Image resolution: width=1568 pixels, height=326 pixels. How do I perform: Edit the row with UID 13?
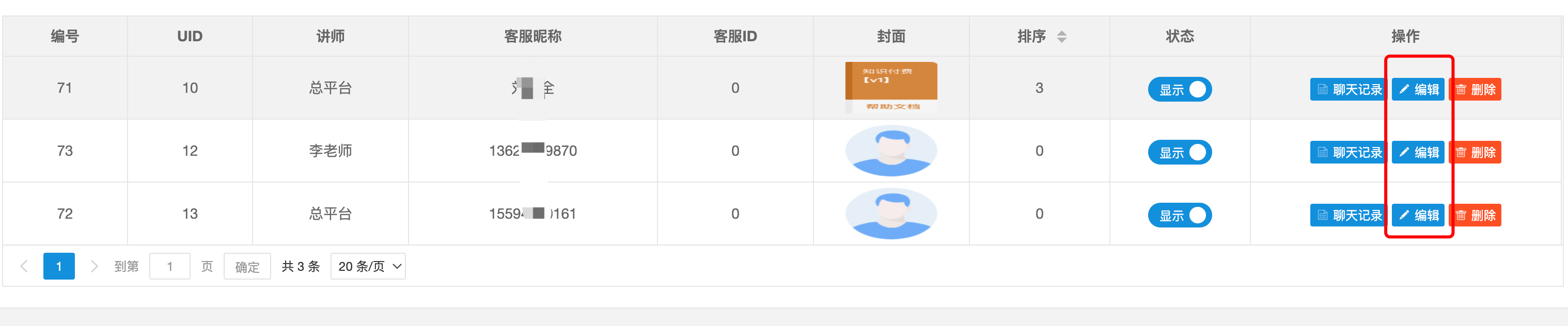point(1418,215)
